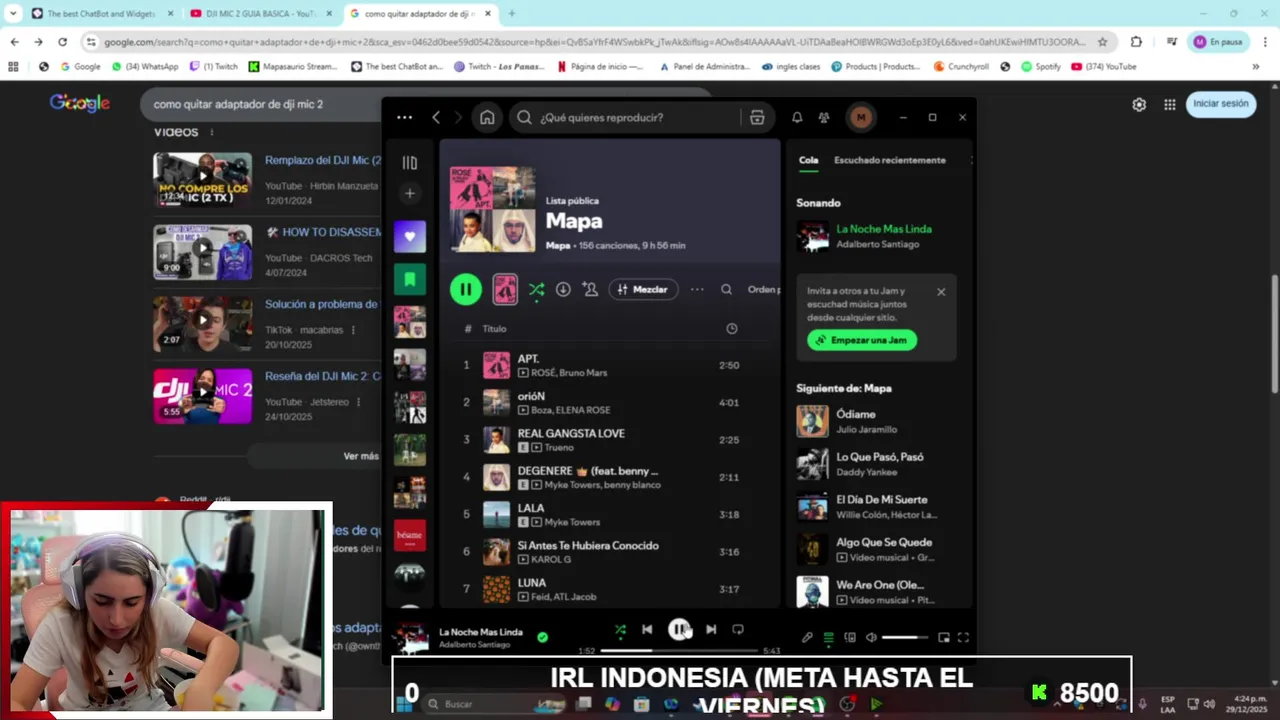
Task: Toggle playlist shuffle next to download icon
Action: 536,289
